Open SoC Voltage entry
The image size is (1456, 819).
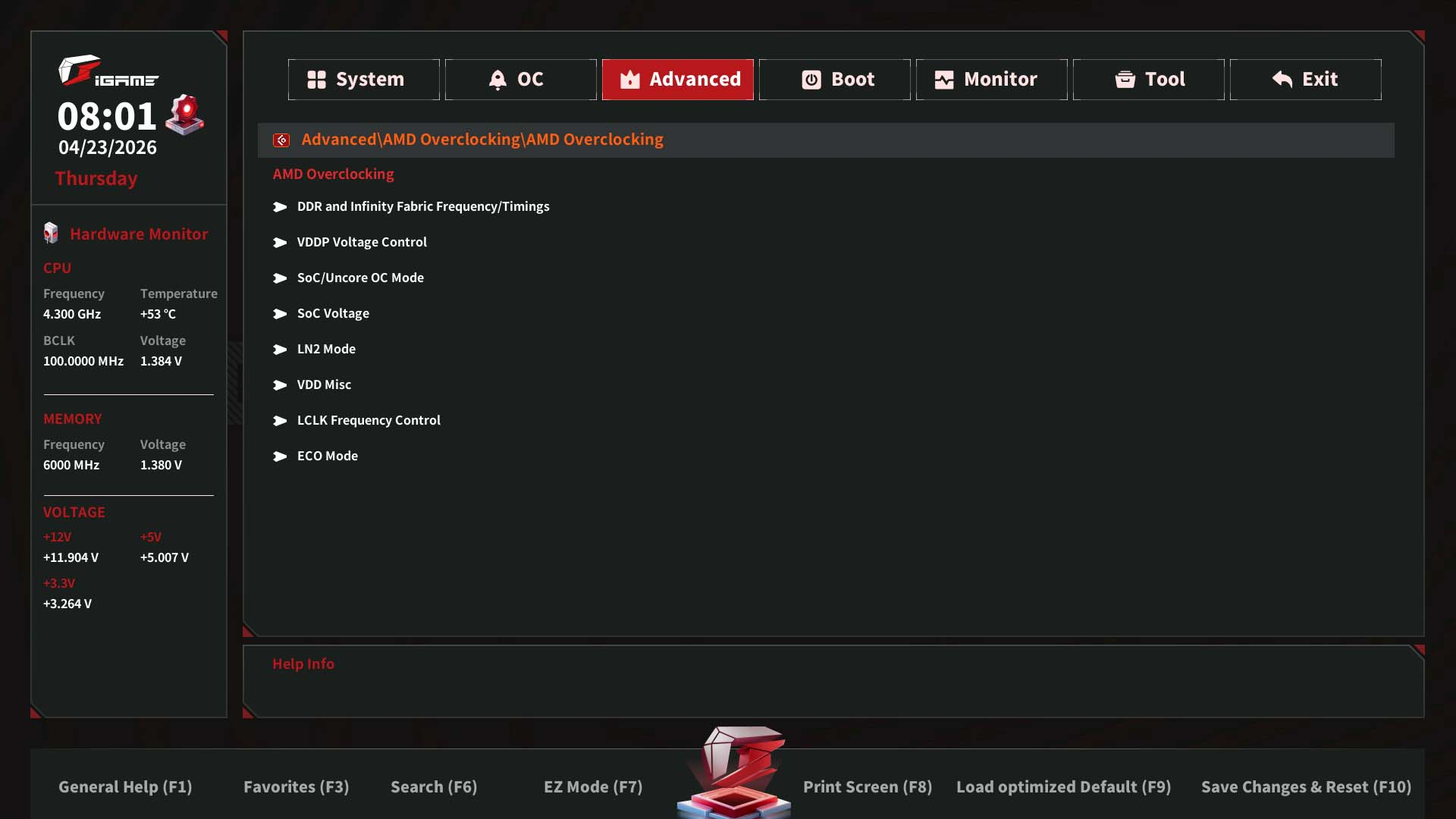point(333,313)
